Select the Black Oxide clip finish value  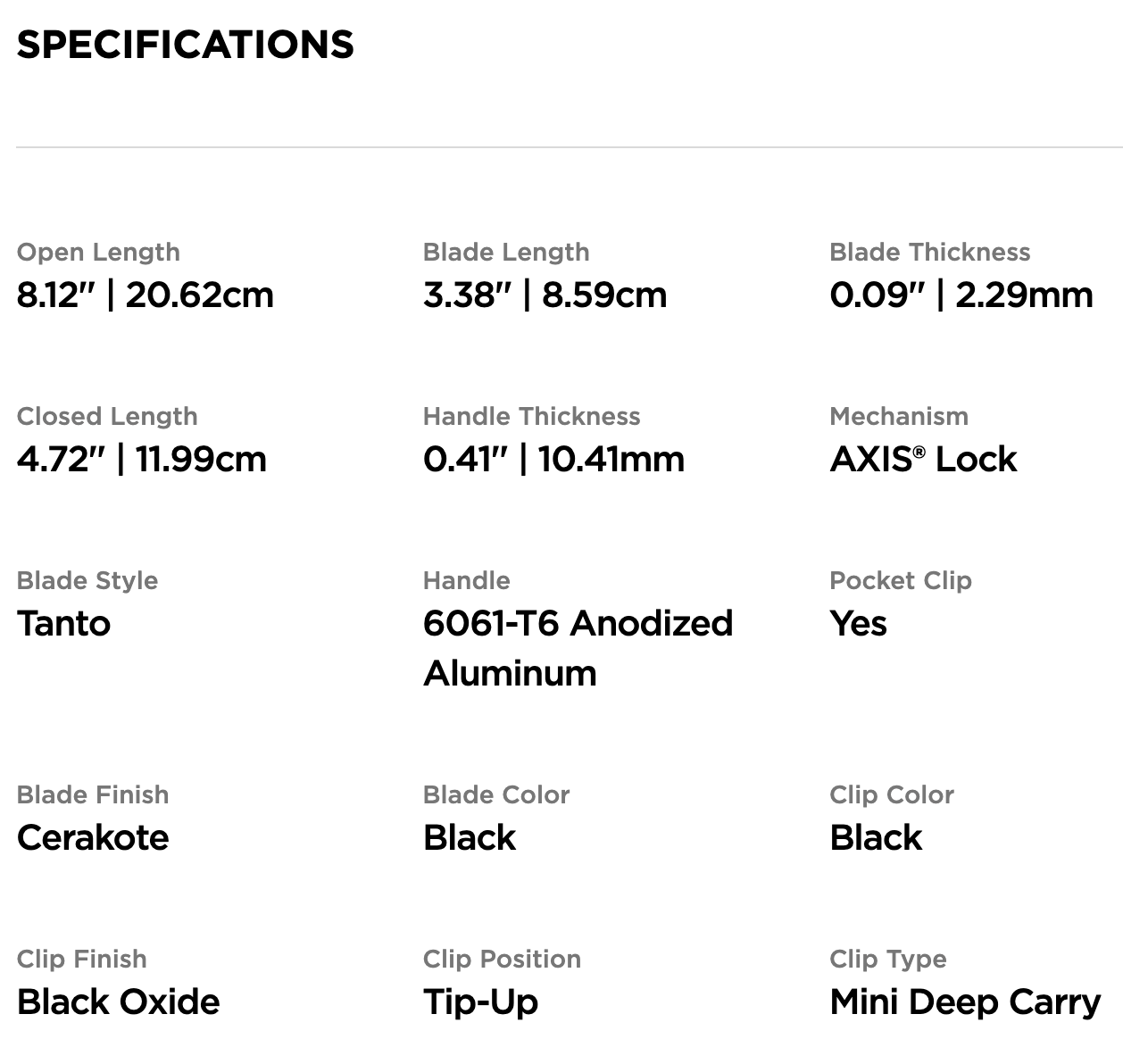point(119,1002)
